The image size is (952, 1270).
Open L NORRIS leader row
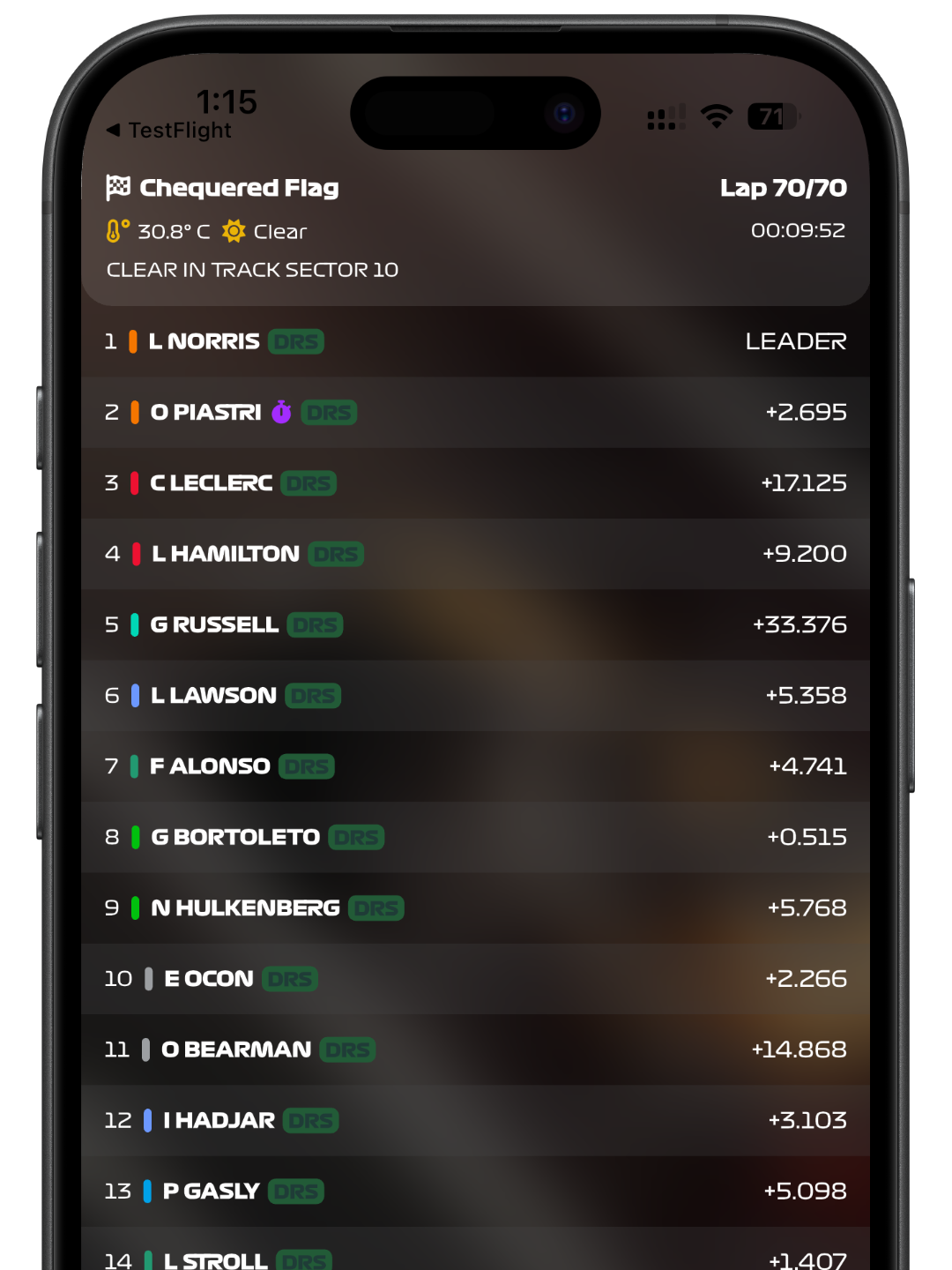[x=476, y=341]
